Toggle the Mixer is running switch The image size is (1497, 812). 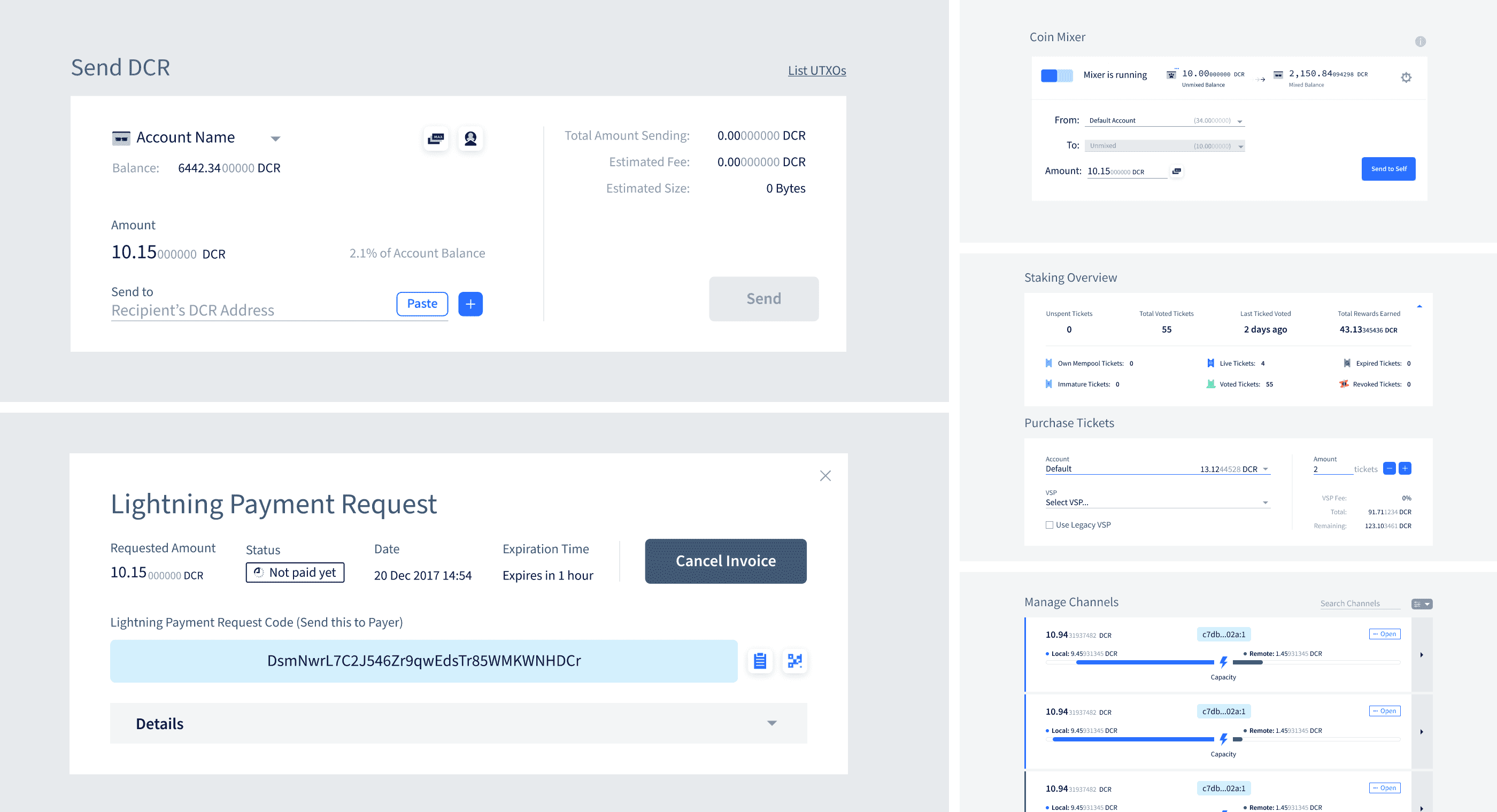tap(1056, 75)
